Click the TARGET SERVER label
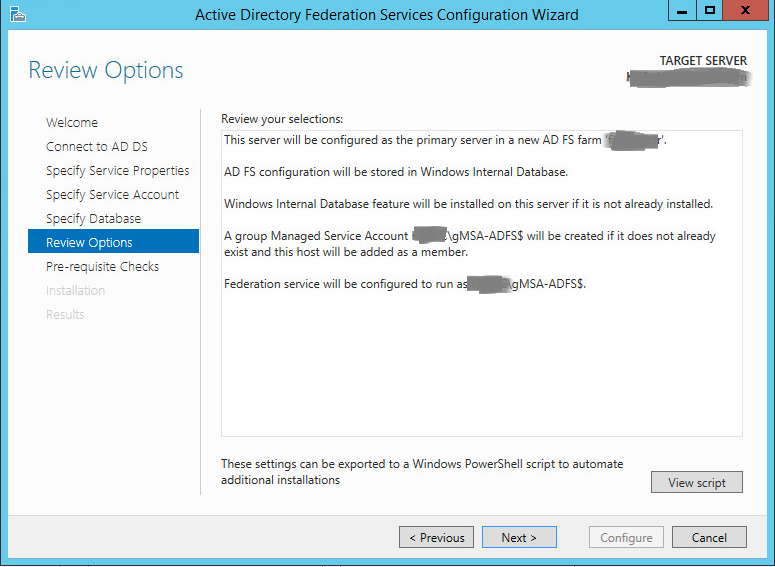Screen dimensions: 775x567 (x=703, y=61)
